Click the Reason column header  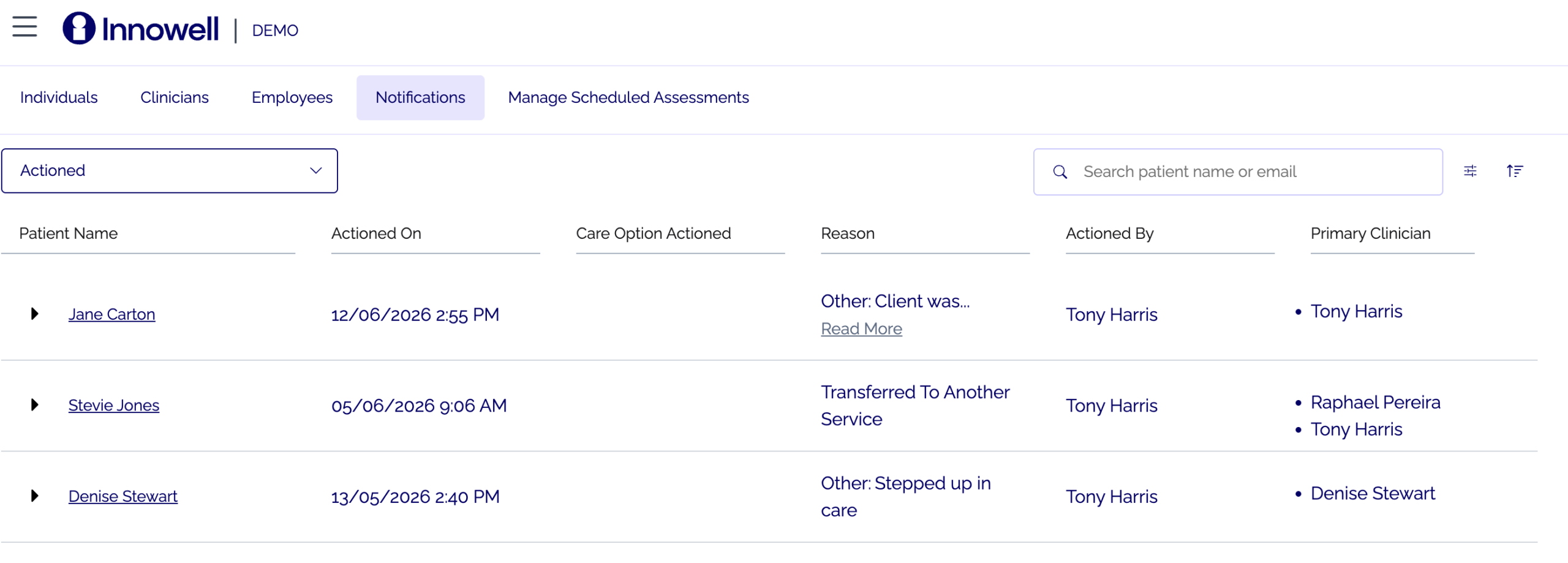(x=848, y=233)
